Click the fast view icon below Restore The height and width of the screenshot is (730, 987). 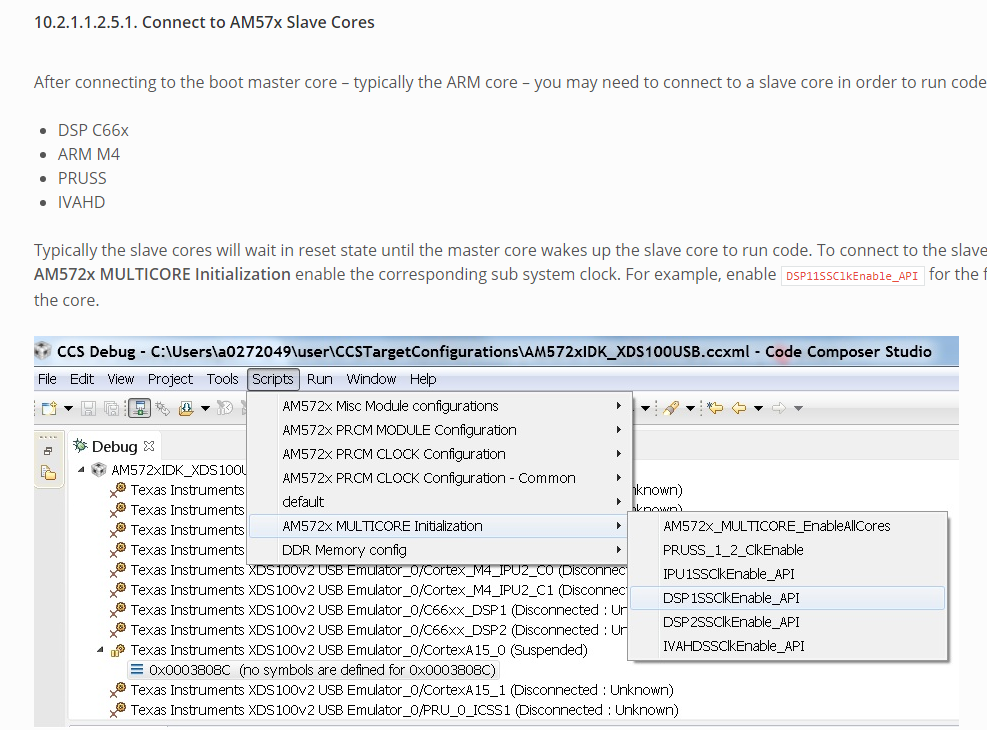(x=48, y=473)
